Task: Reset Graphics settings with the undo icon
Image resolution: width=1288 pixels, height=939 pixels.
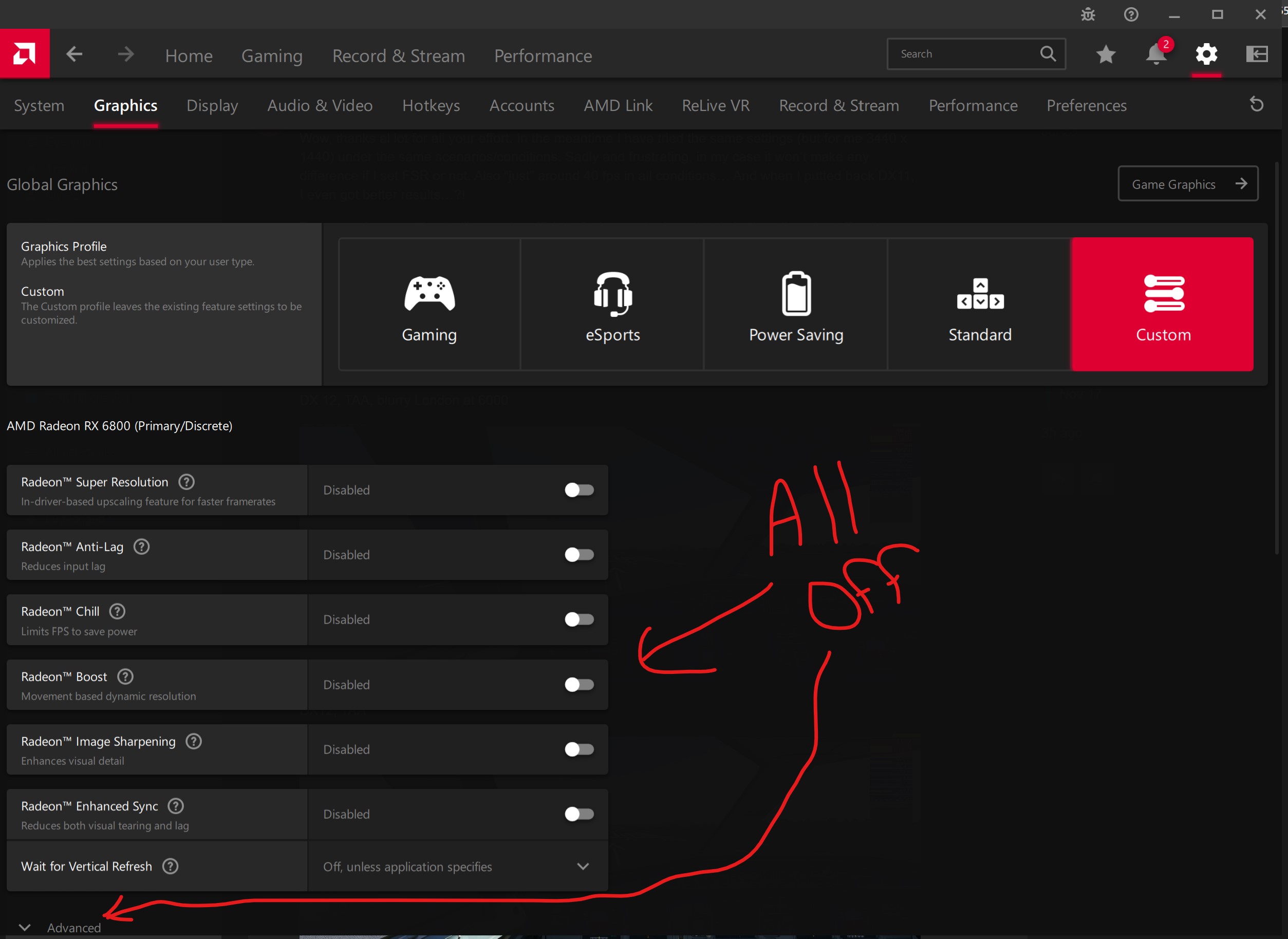Action: (x=1256, y=105)
